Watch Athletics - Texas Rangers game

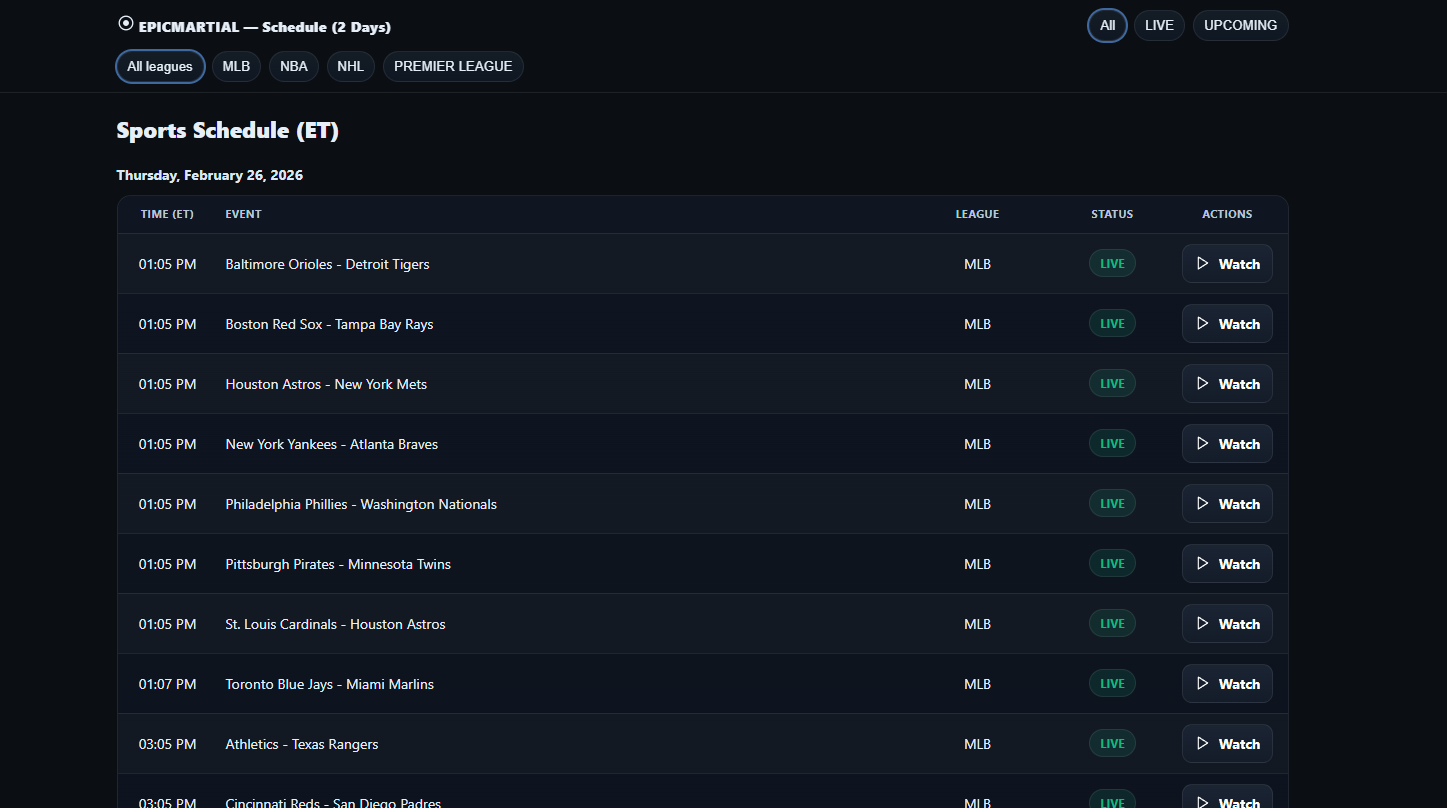click(x=1227, y=744)
